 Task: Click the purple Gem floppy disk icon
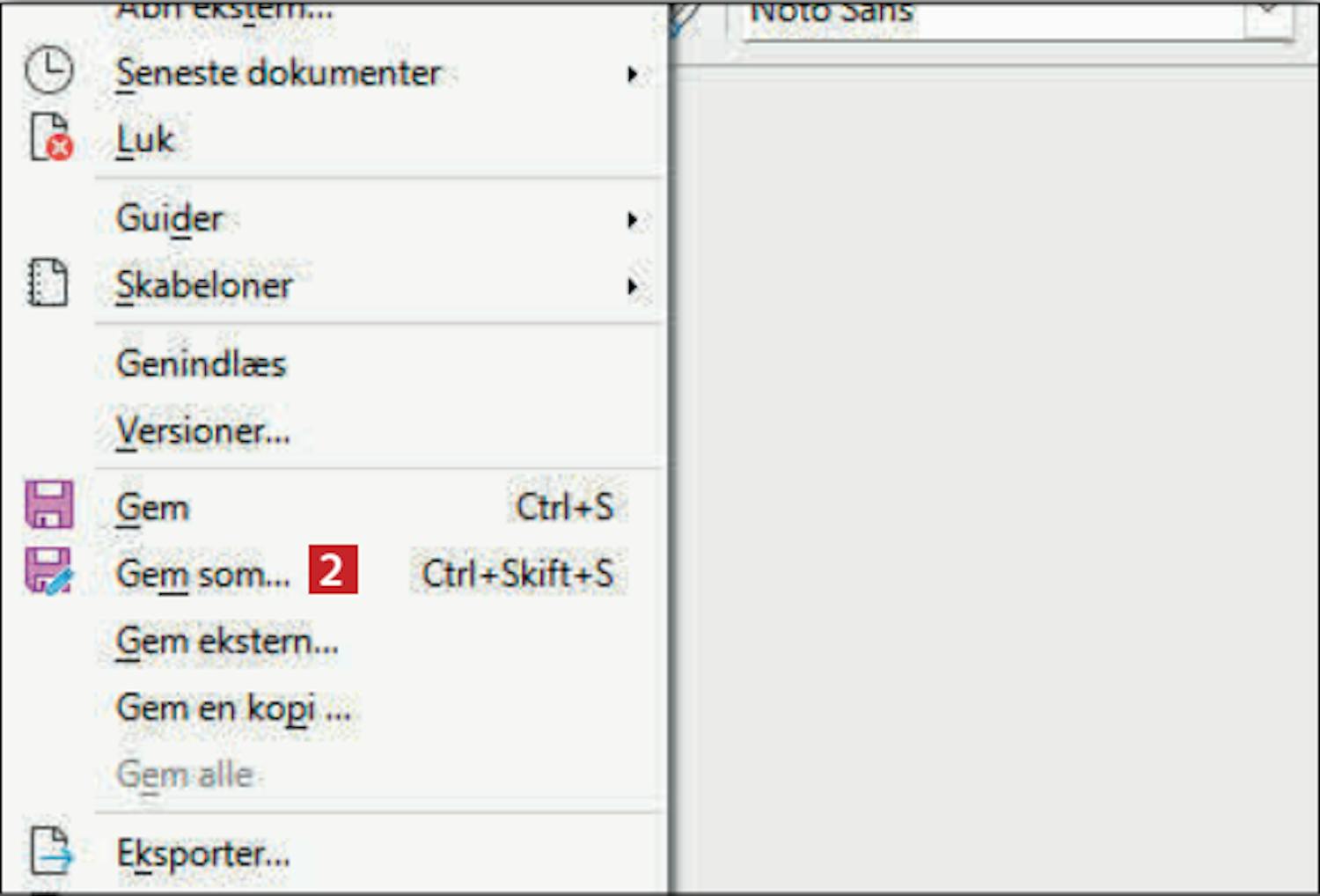pos(48,504)
